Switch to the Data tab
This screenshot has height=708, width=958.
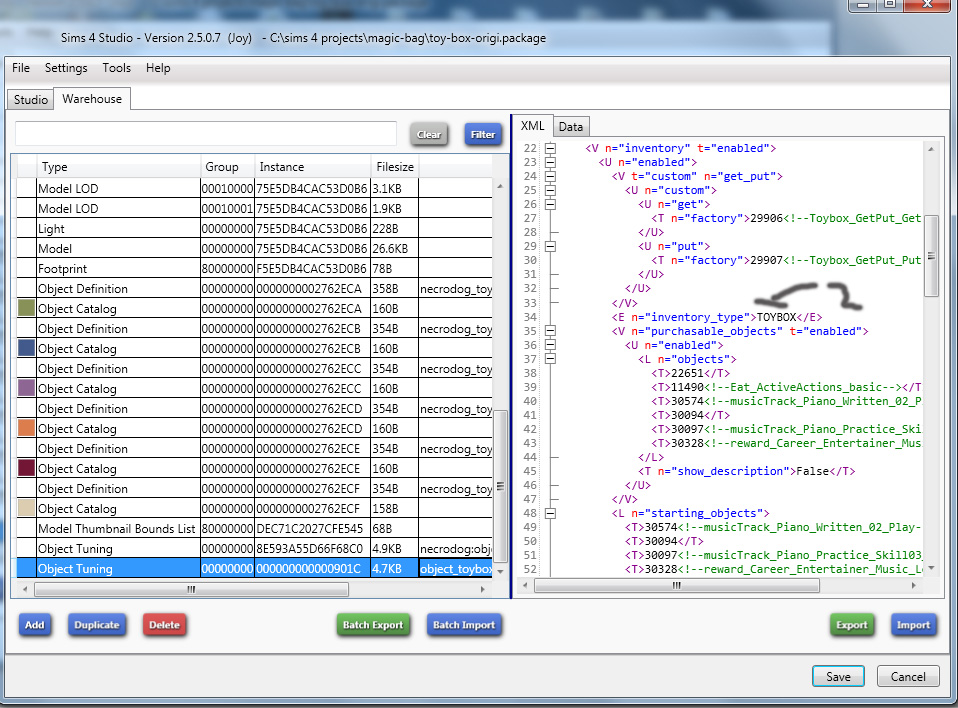571,126
